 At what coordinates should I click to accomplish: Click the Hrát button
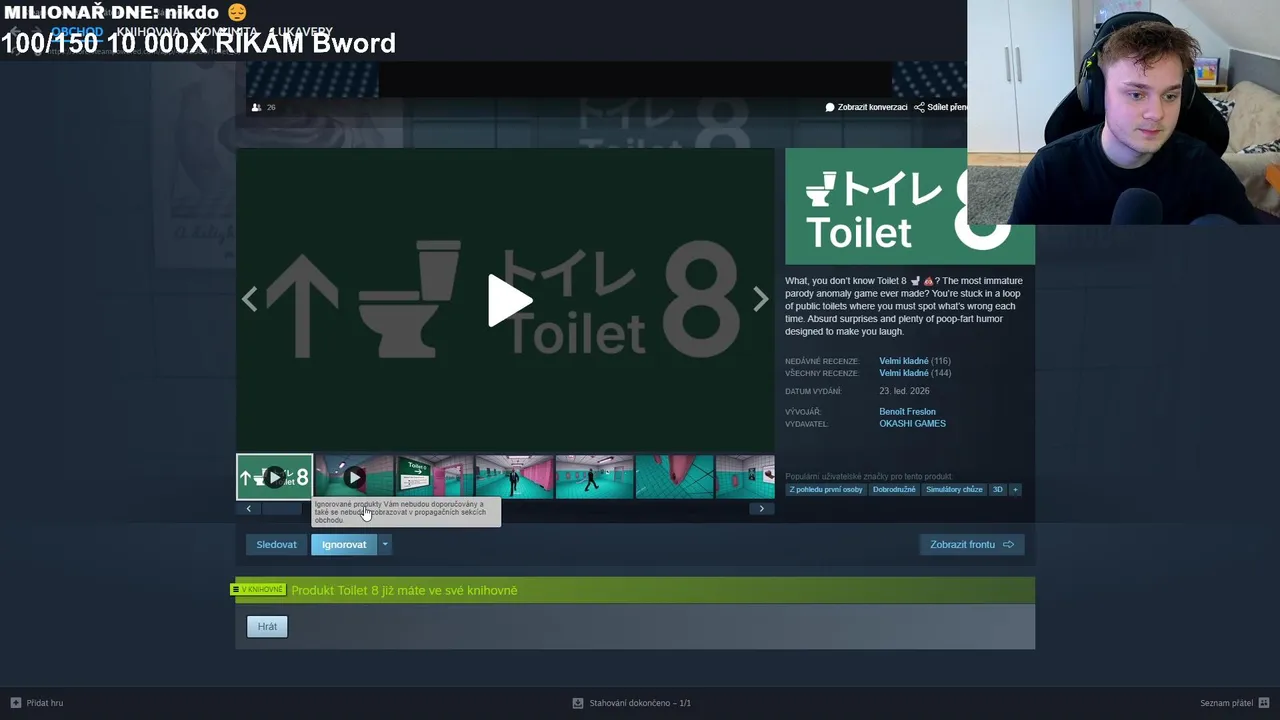click(x=267, y=626)
